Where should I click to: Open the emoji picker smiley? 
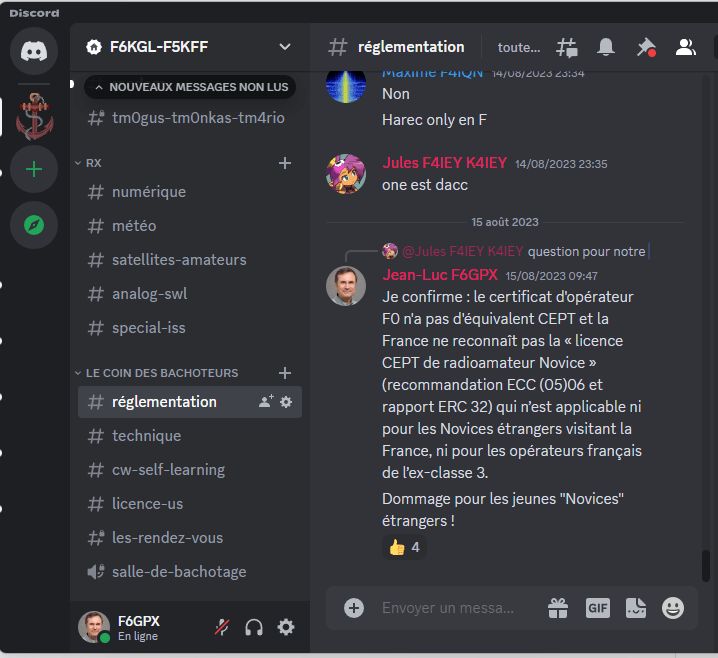tap(673, 608)
